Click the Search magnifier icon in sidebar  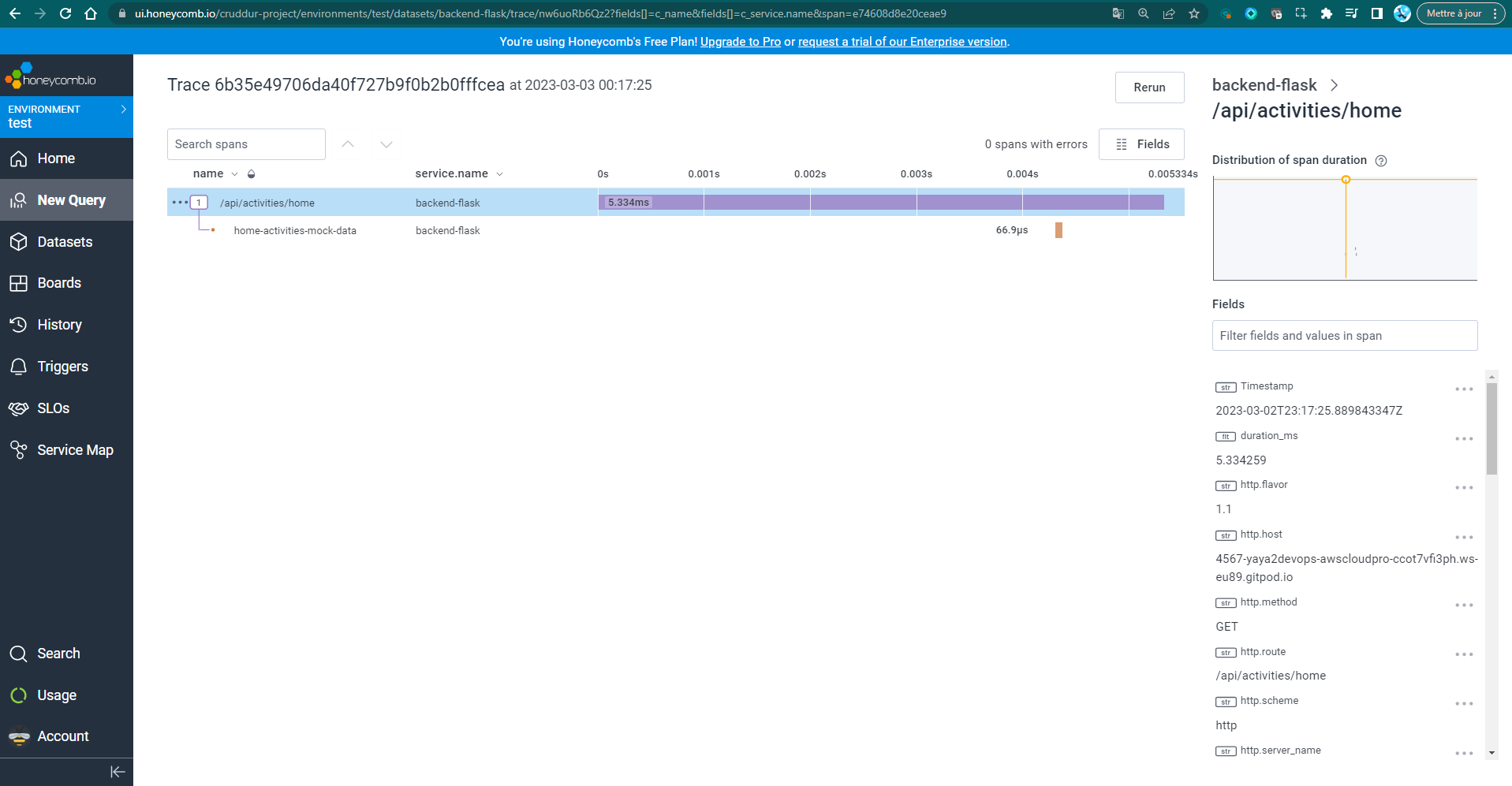[19, 654]
